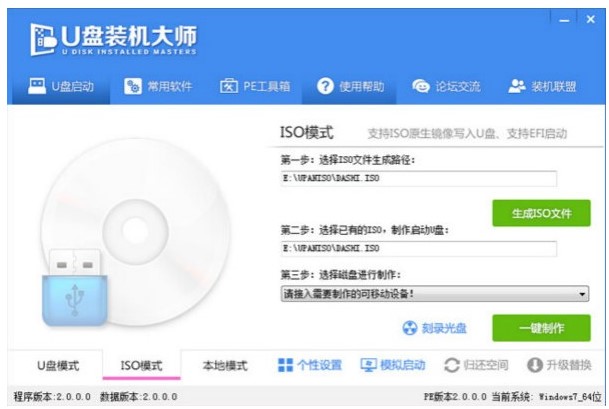Click the 模拟启动 monitor icon
Image resolution: width=609 pixels, height=409 pixels.
pyautogui.click(x=368, y=365)
